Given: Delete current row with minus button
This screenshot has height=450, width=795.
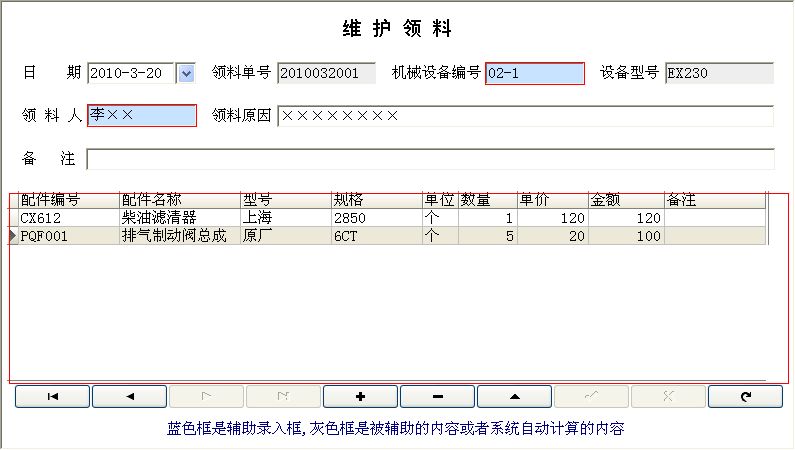Looking at the screenshot, I should click(x=437, y=397).
